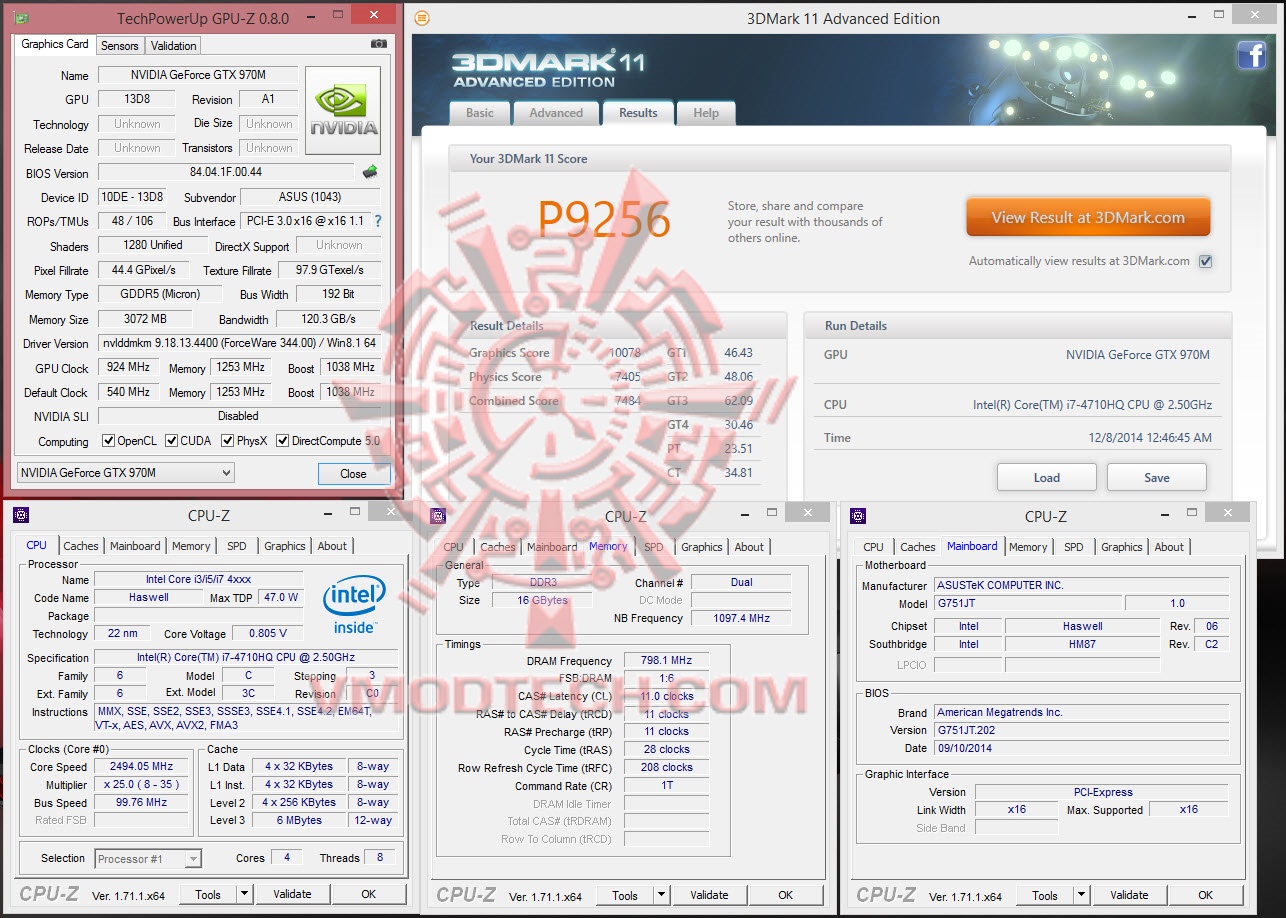This screenshot has height=918, width=1286.
Task: Click Tools button in the CPU-Z CPU window
Action: (x=208, y=894)
